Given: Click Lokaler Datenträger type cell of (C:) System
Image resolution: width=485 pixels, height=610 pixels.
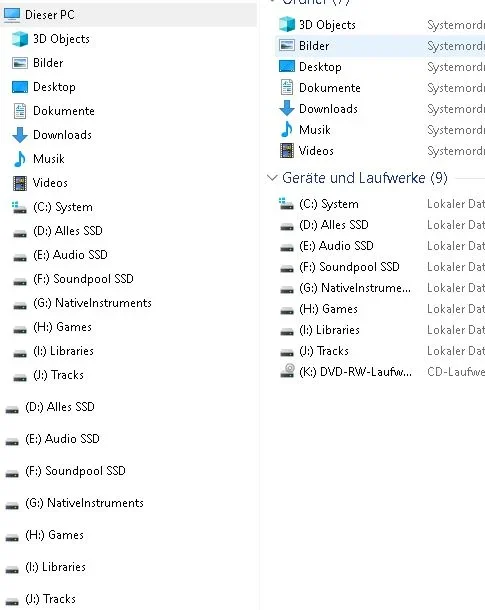Looking at the screenshot, I should (456, 204).
